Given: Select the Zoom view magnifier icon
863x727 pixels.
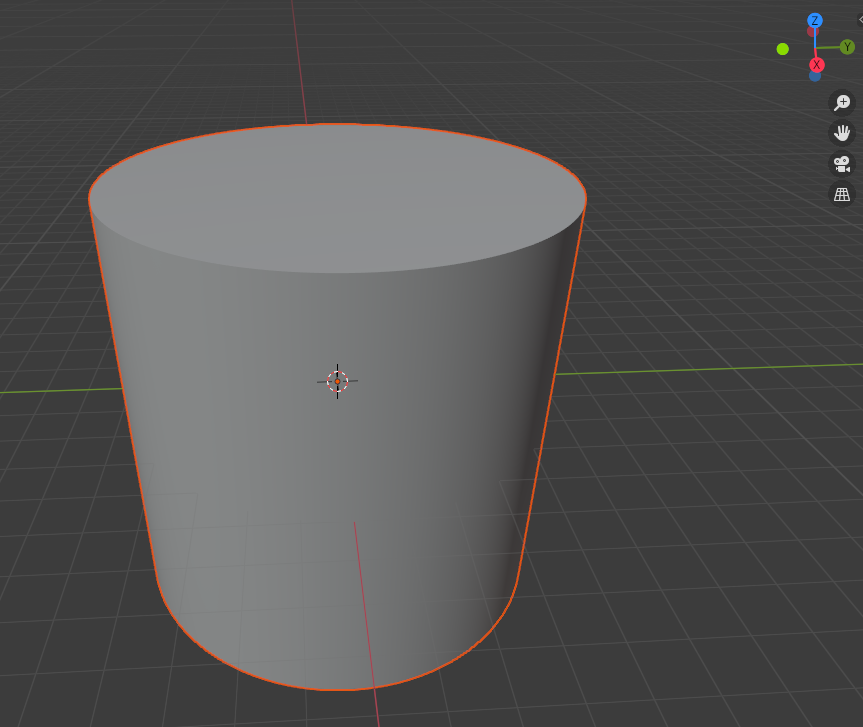Looking at the screenshot, I should 842,102.
